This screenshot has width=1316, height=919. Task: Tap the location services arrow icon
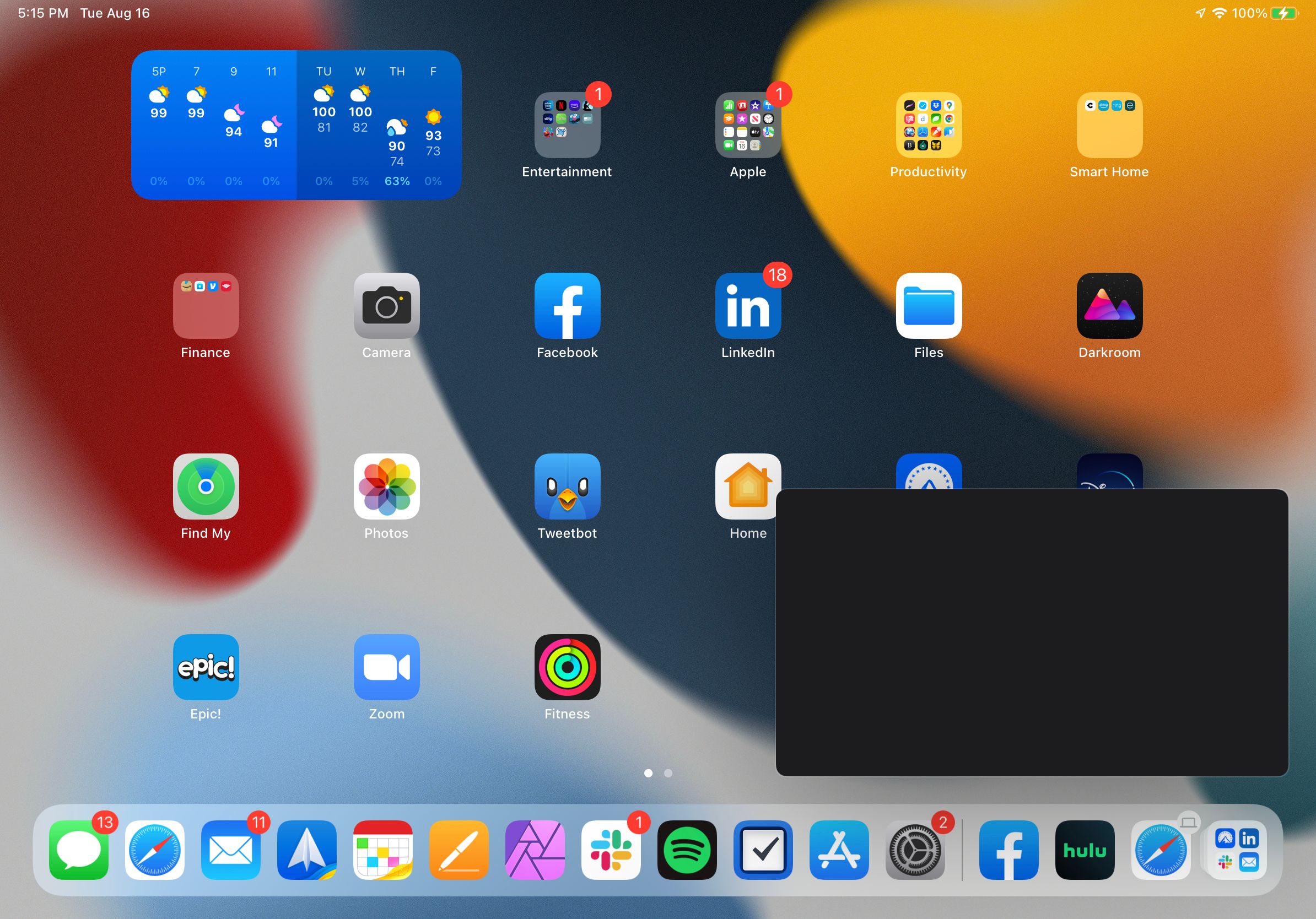1200,13
